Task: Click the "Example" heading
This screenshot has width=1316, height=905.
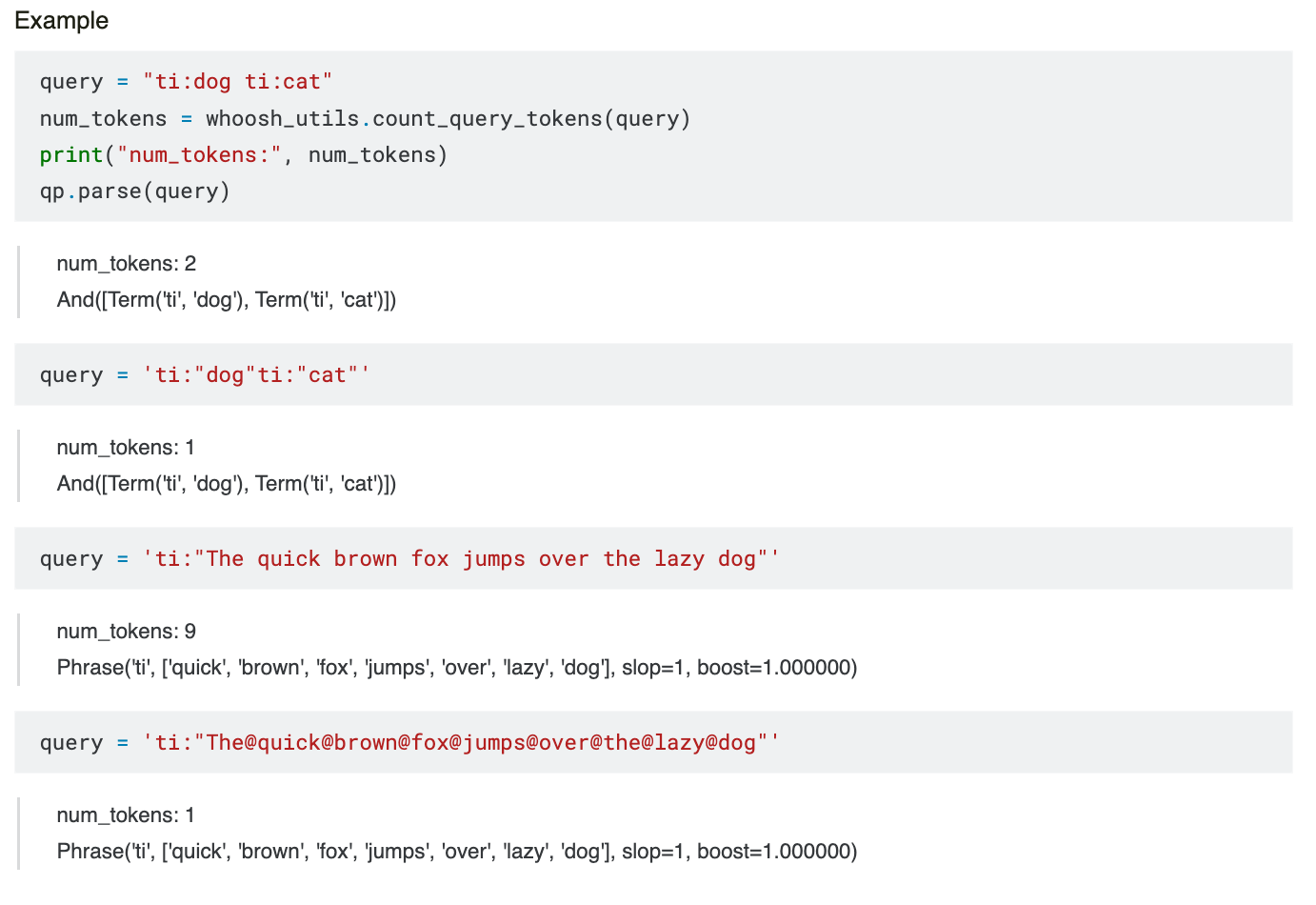Action: click(x=61, y=21)
